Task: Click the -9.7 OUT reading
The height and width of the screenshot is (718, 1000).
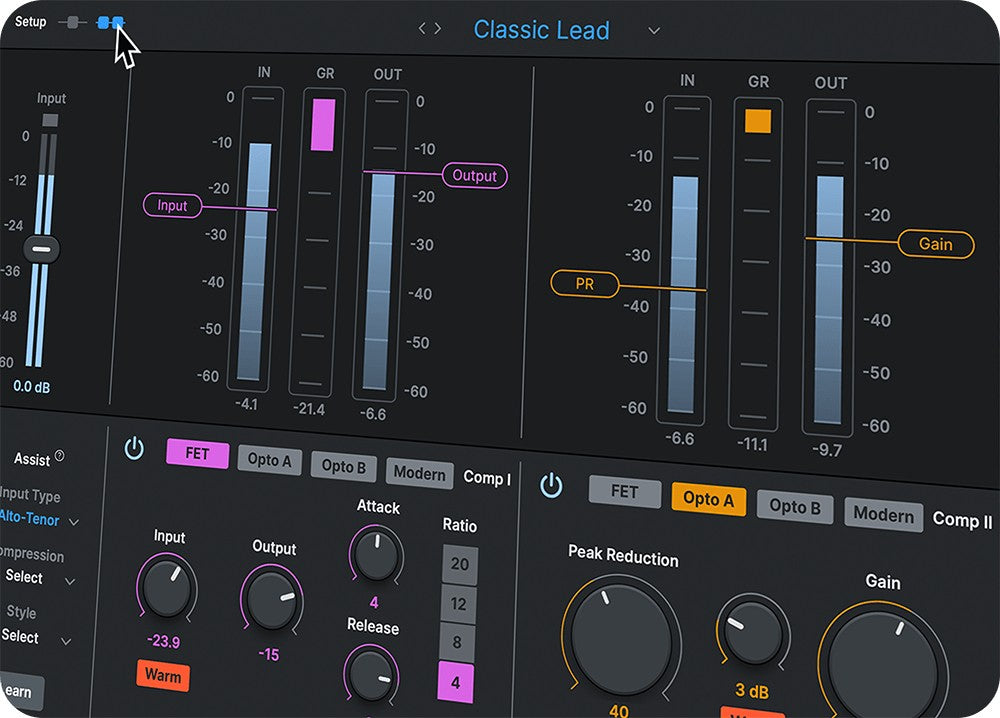Action: click(827, 450)
